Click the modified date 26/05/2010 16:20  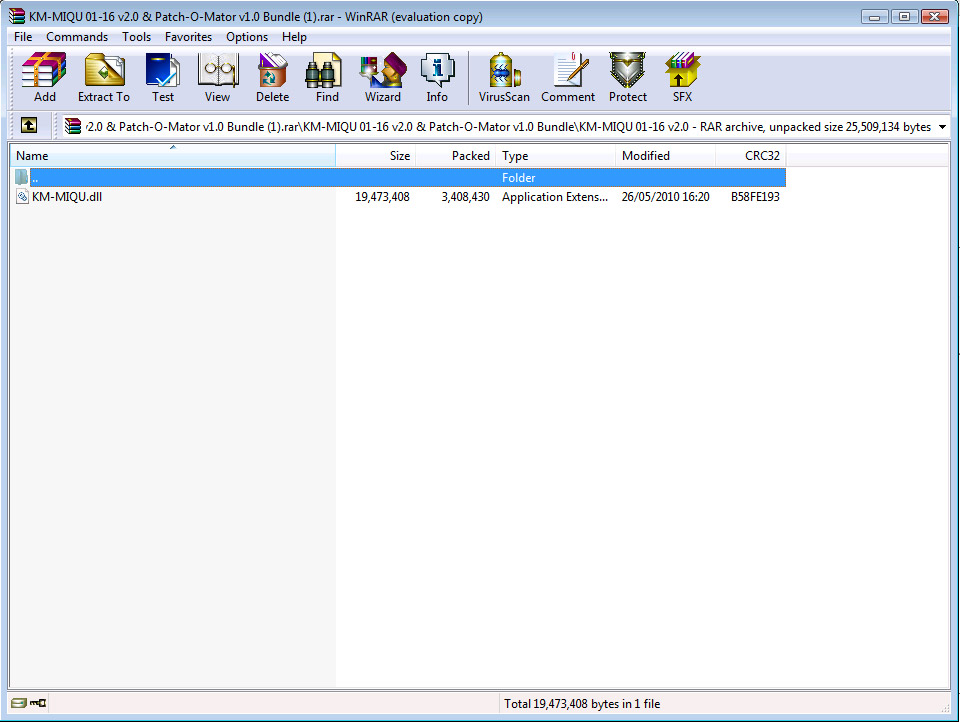click(666, 197)
